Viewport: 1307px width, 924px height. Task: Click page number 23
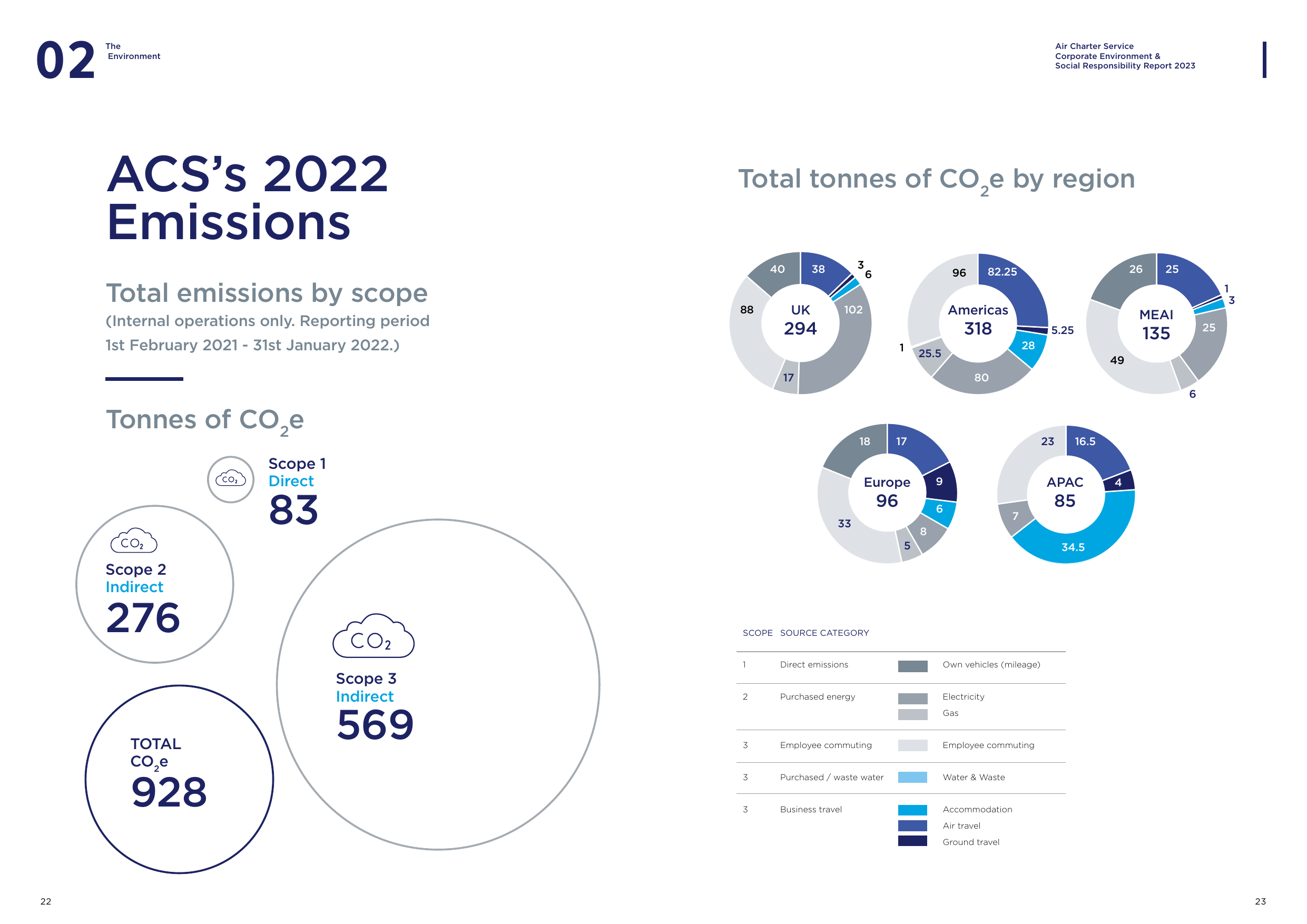(x=1260, y=901)
